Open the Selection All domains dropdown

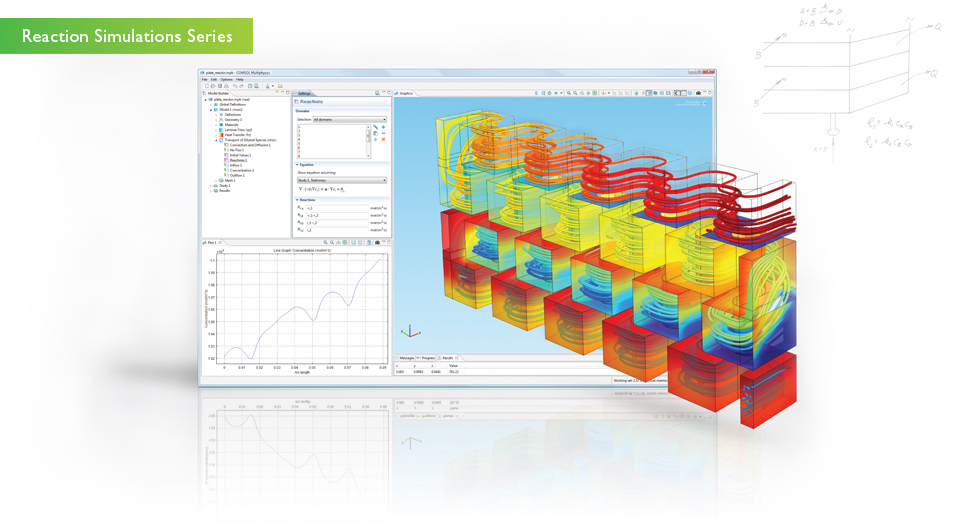coord(350,119)
